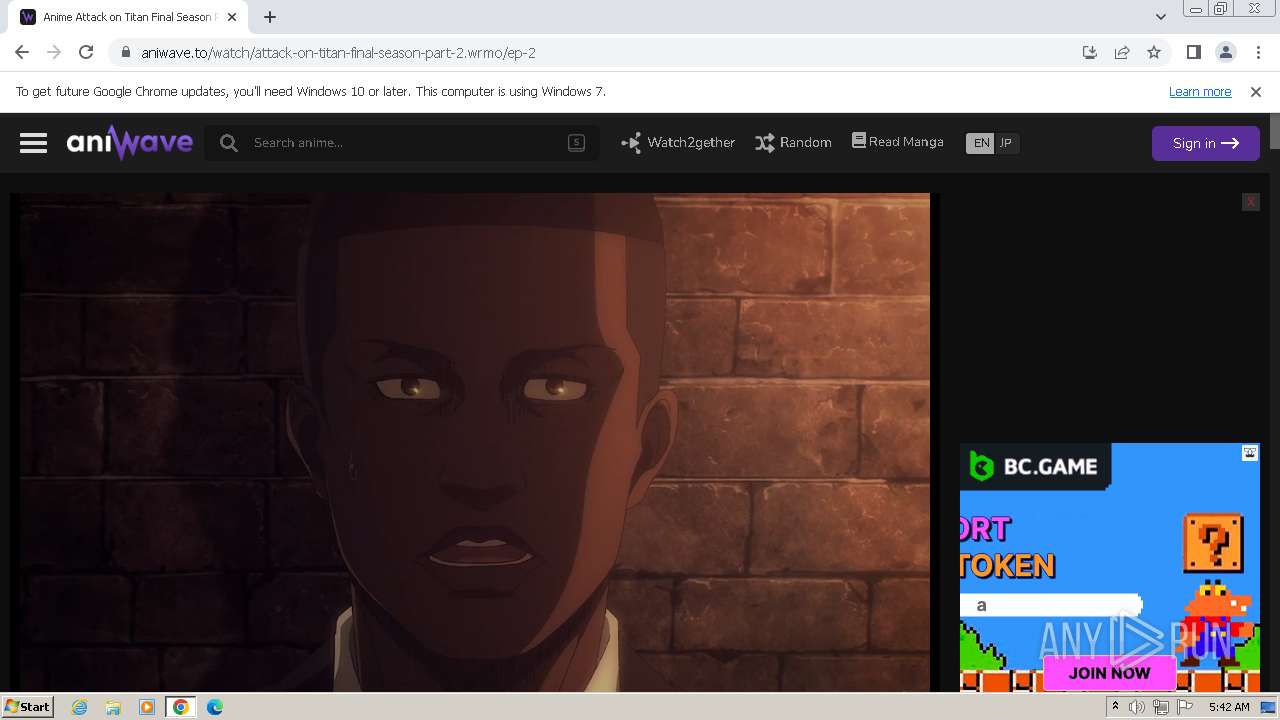Expand the tab search dropdown

(1160, 17)
